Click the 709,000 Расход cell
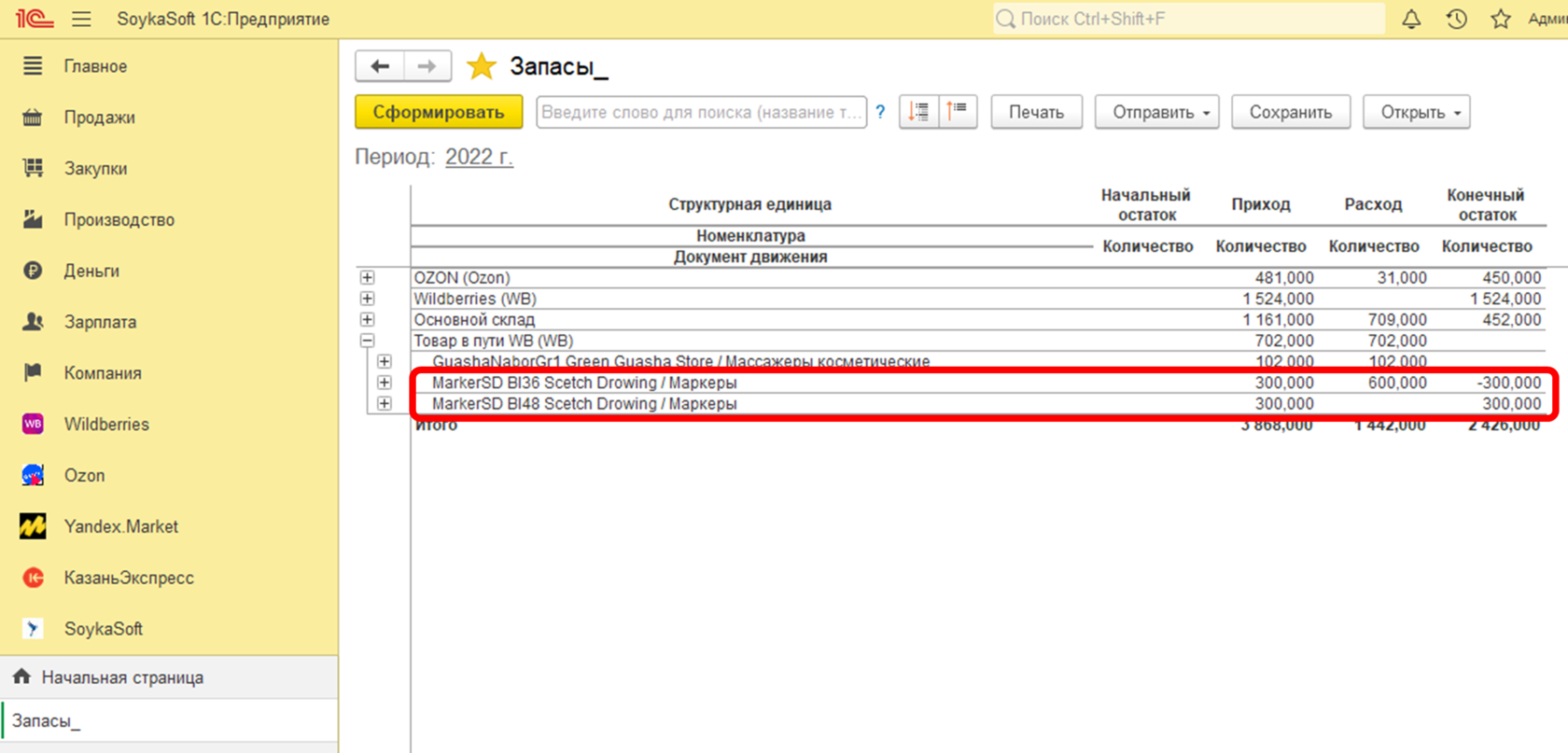 [x=1397, y=320]
